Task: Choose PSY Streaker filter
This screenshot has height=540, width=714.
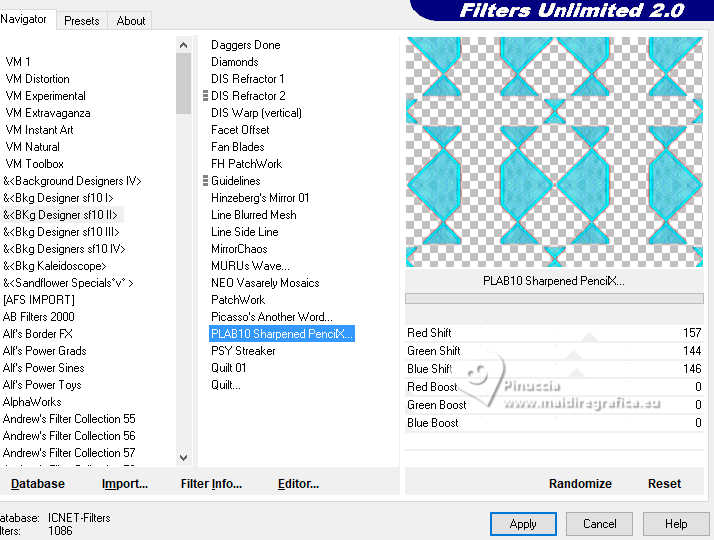Action: pos(243,351)
